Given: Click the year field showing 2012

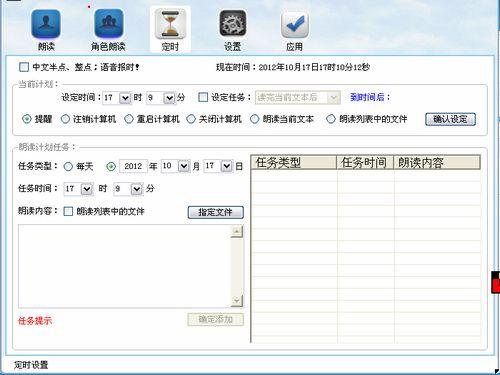Looking at the screenshot, I should tap(133, 166).
